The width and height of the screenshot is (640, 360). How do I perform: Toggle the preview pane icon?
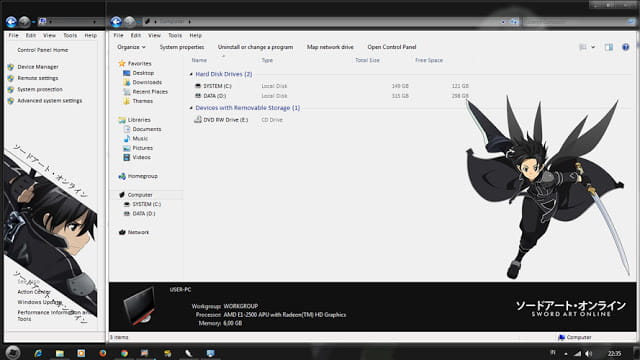pos(609,47)
